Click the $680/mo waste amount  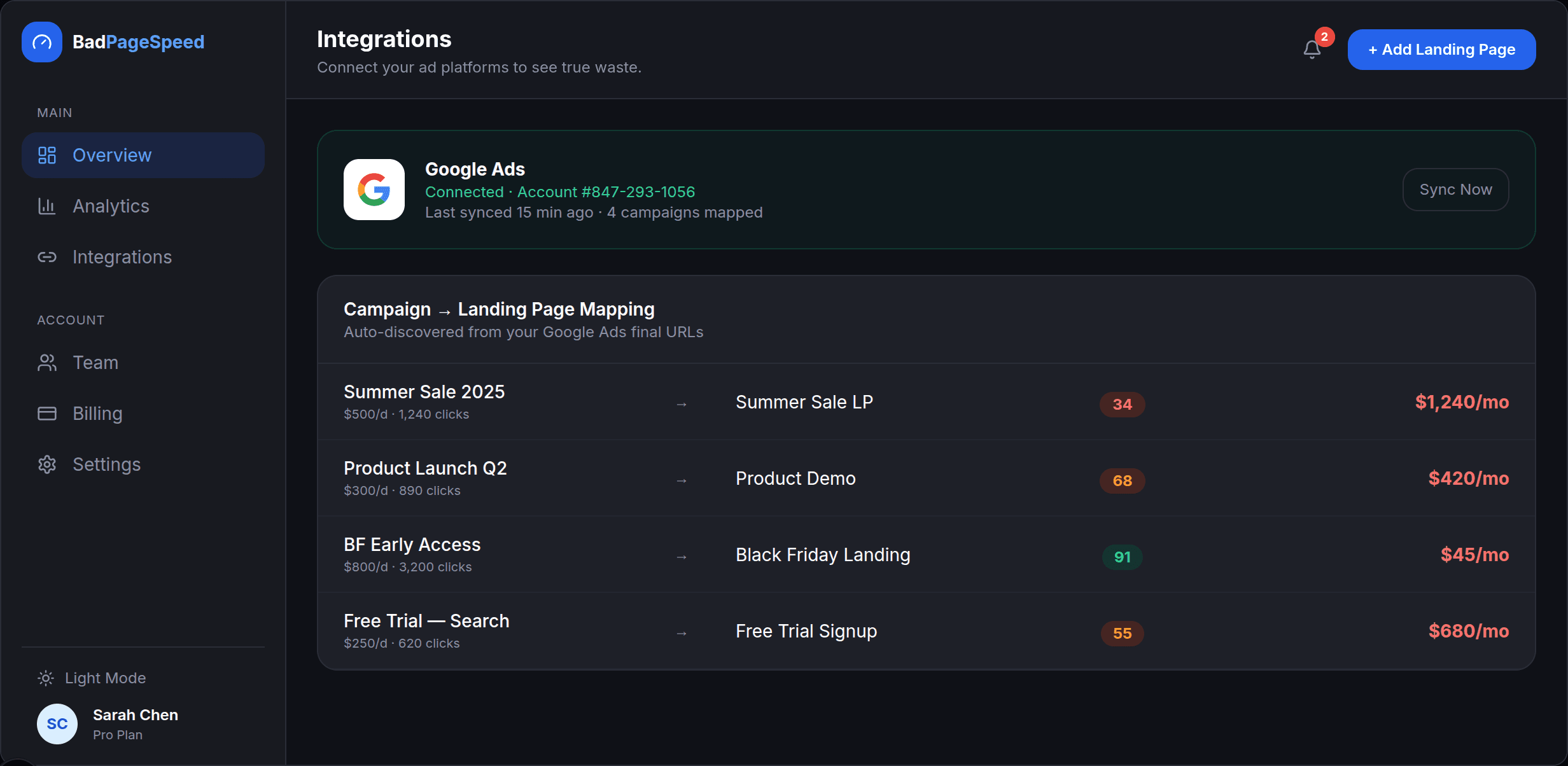click(1469, 631)
